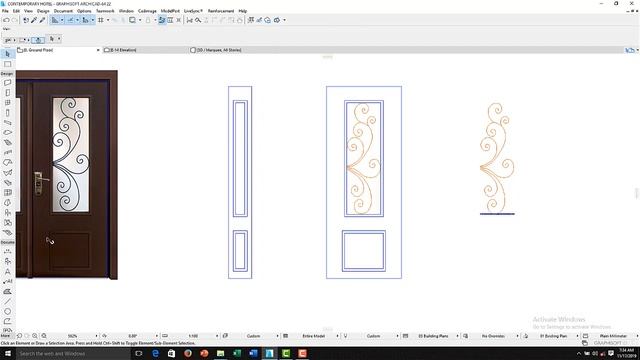
Task: Select the Shell tool in the toolbox
Action: pyautogui.click(x=7, y=173)
